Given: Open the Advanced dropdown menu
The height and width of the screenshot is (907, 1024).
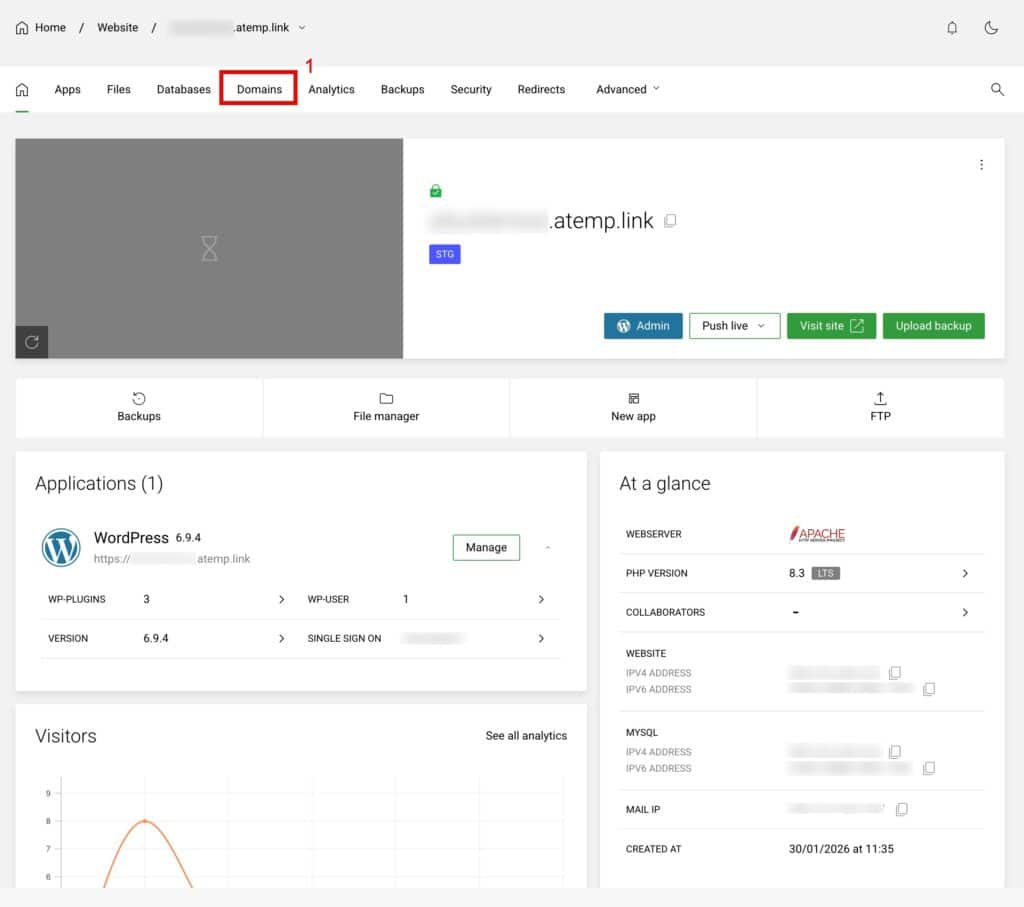Looking at the screenshot, I should coord(628,89).
